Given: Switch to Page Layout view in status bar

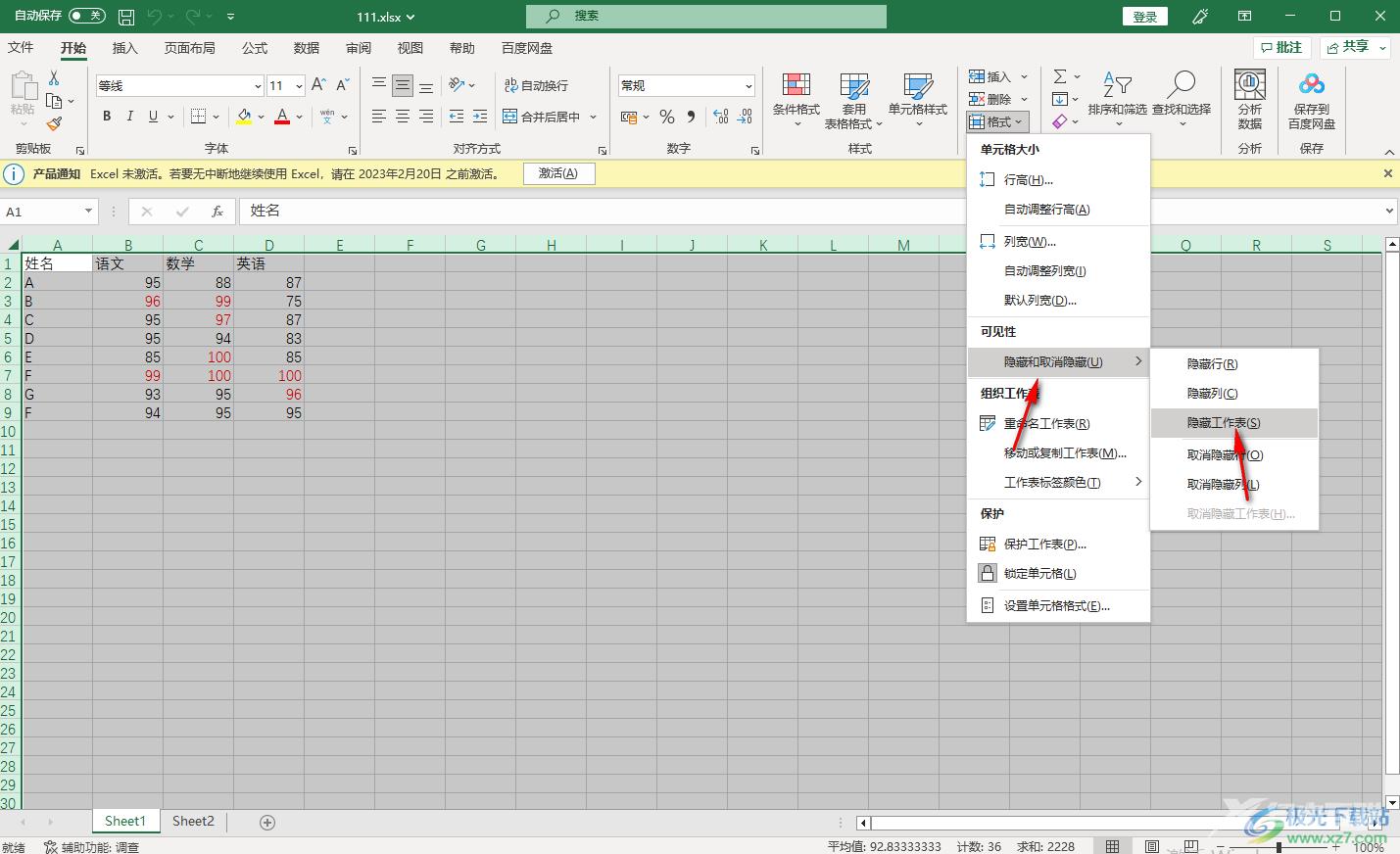Looking at the screenshot, I should tap(1152, 846).
